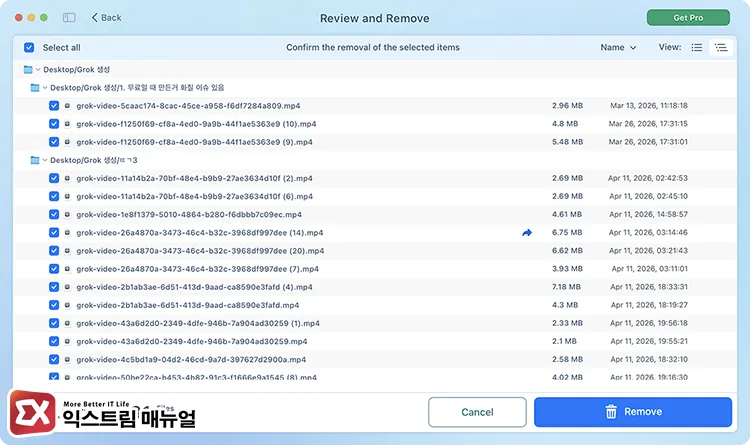The image size is (750, 445).
Task: Switch to grouped outline view icon
Action: 721,47
